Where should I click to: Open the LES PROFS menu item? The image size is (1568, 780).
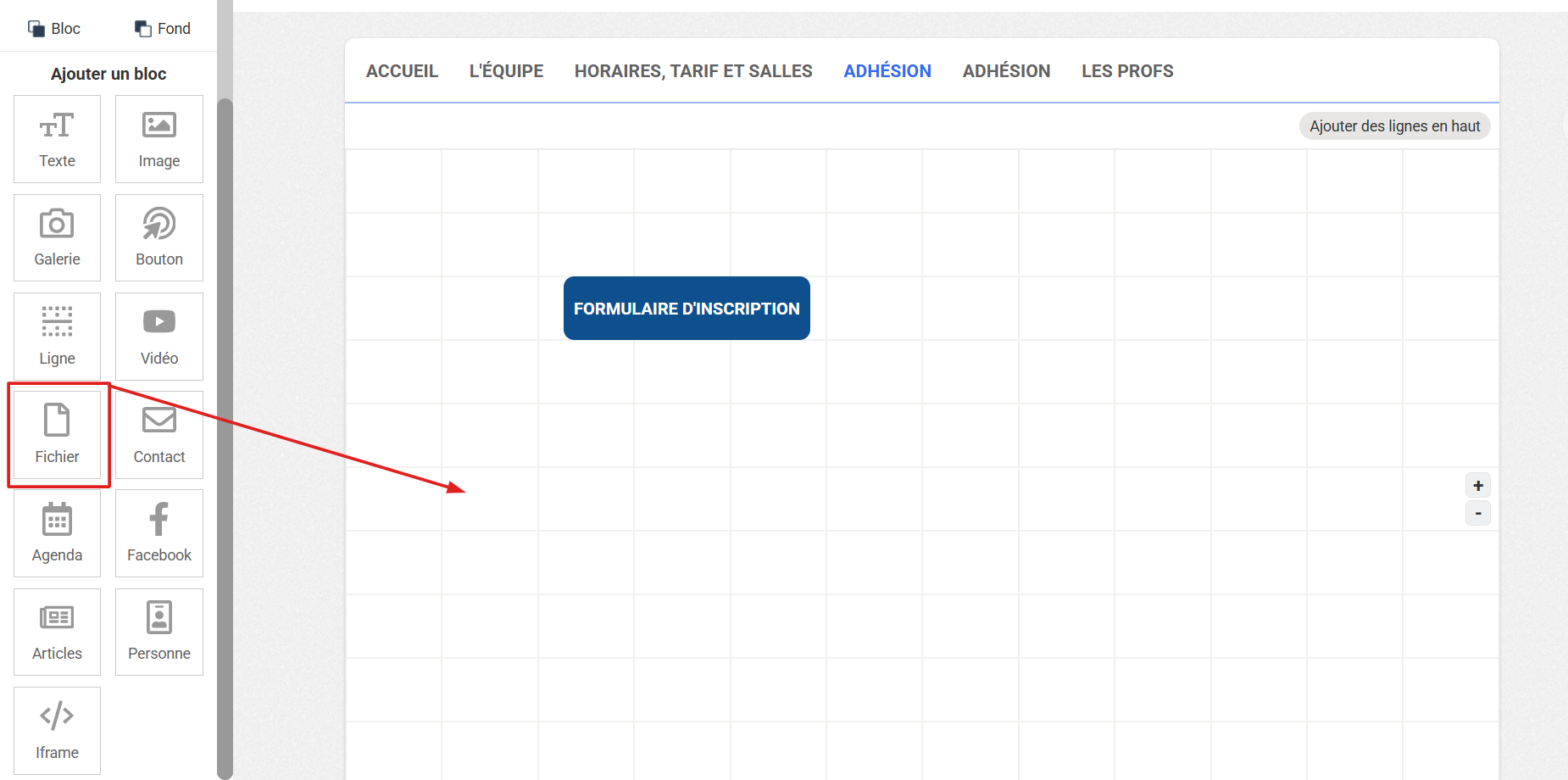1126,71
